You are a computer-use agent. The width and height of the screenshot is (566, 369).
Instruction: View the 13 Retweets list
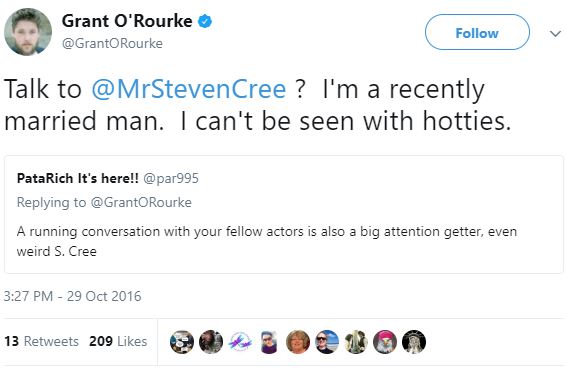[41, 341]
